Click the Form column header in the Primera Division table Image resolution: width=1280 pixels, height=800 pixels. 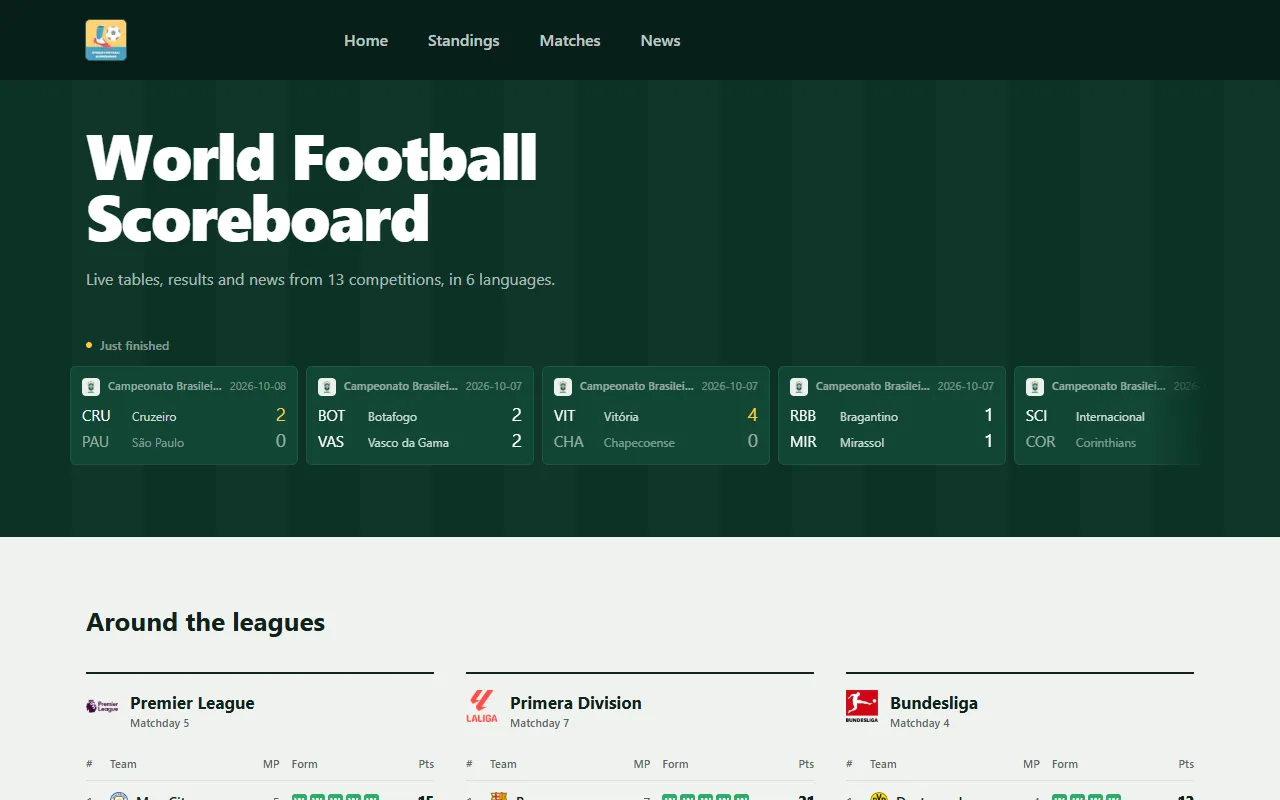coord(675,764)
